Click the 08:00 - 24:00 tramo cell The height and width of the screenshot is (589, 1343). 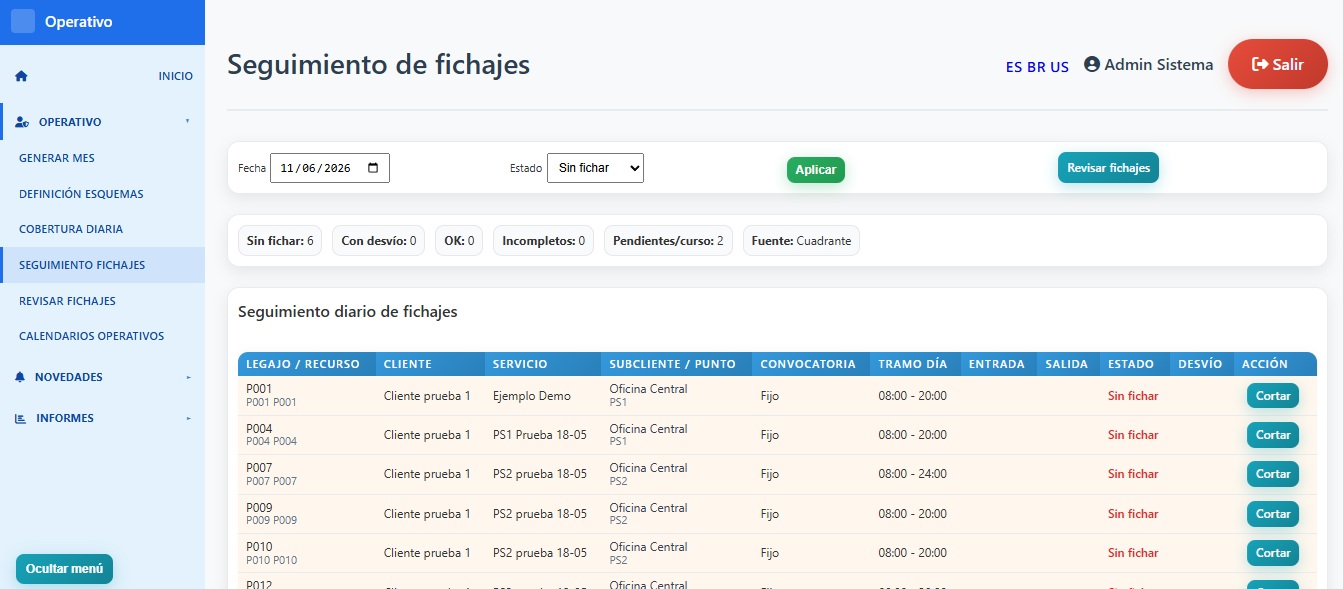pos(913,474)
